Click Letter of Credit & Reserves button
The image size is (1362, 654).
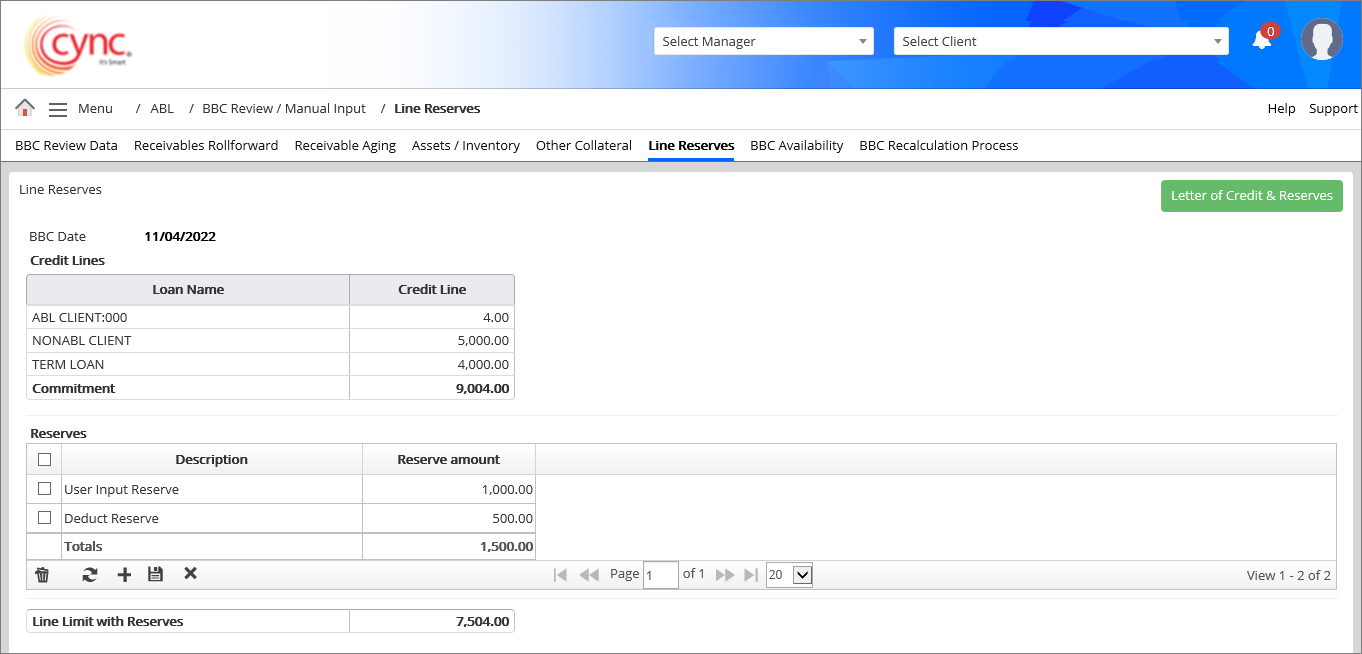point(1251,196)
